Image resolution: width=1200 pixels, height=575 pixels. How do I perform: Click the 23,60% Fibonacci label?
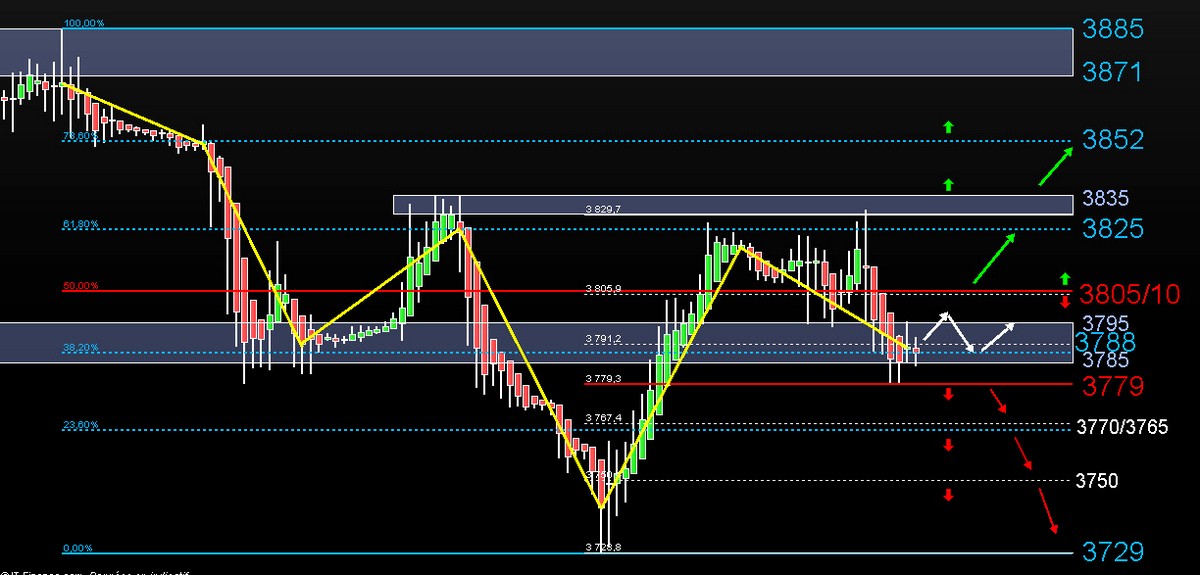coord(81,424)
